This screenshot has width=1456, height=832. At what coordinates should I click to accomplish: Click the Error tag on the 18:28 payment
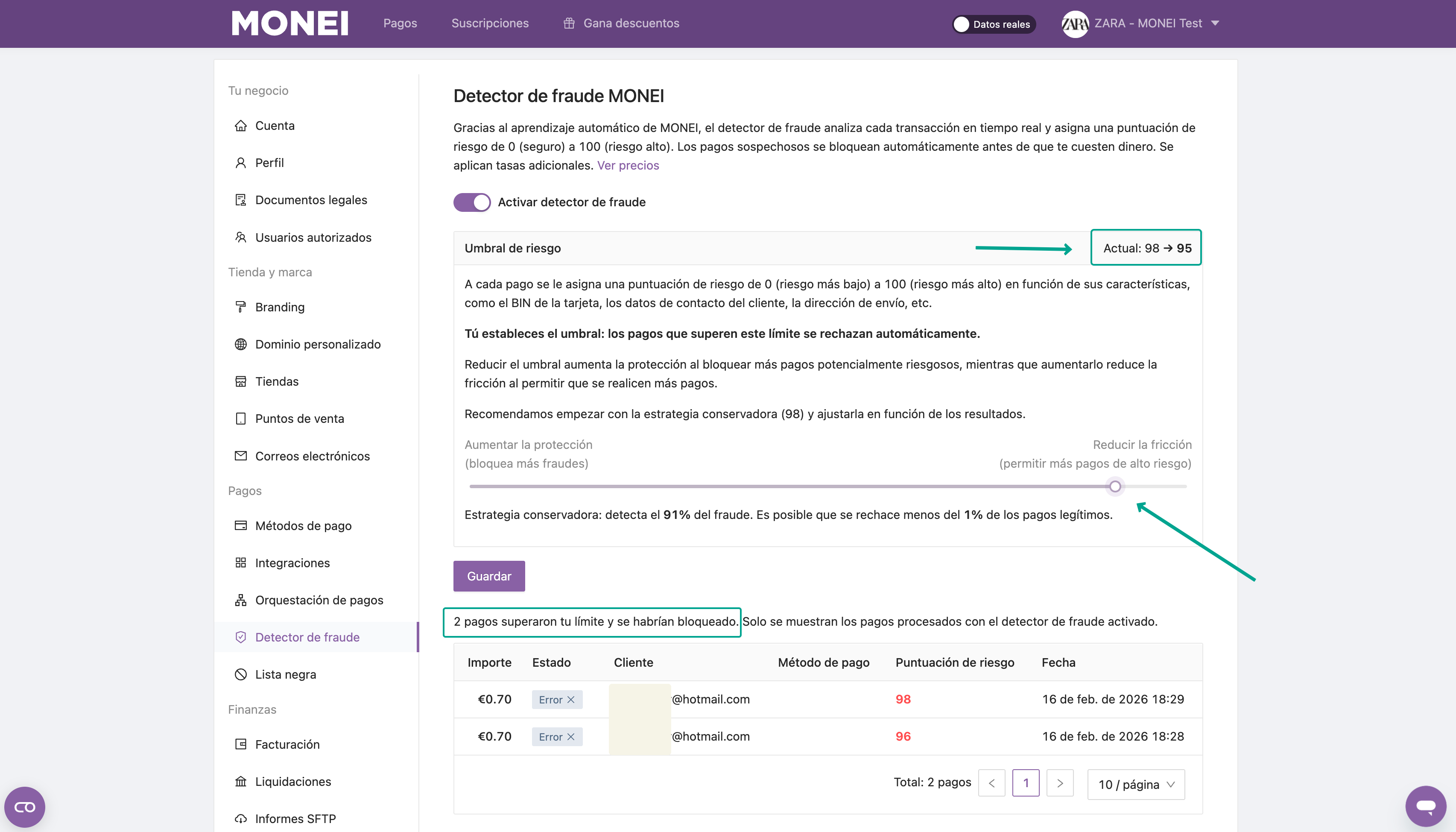(x=557, y=737)
